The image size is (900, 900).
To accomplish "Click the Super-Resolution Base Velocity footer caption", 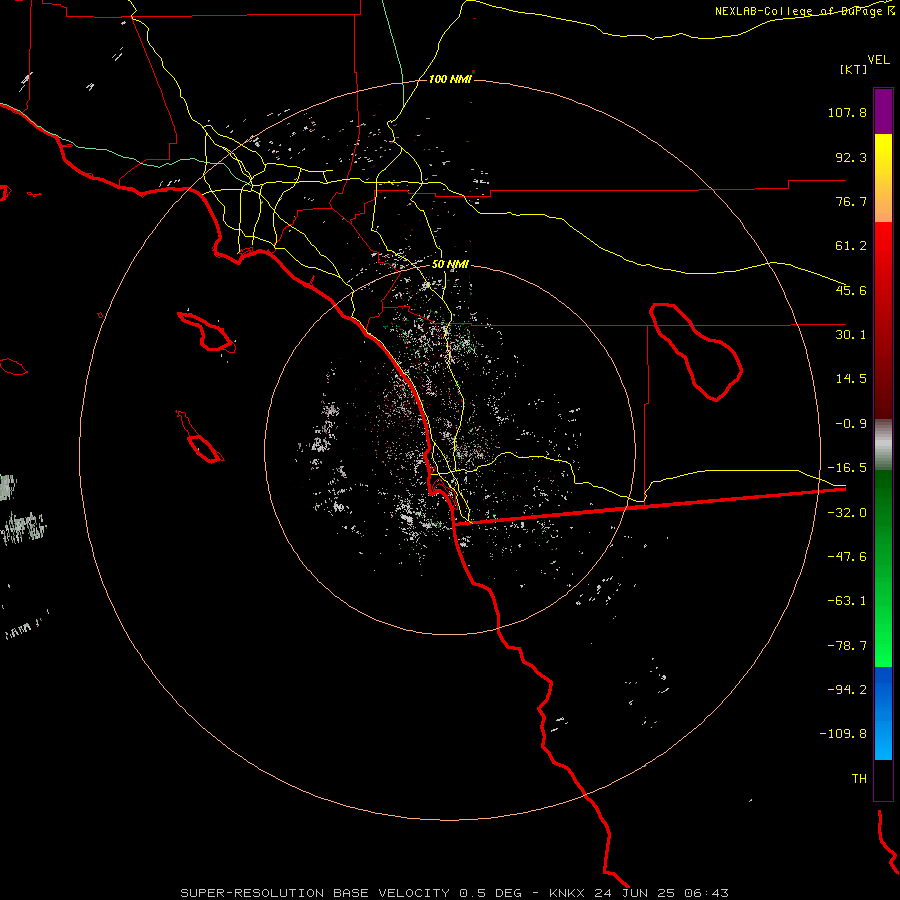I will tap(455, 893).
